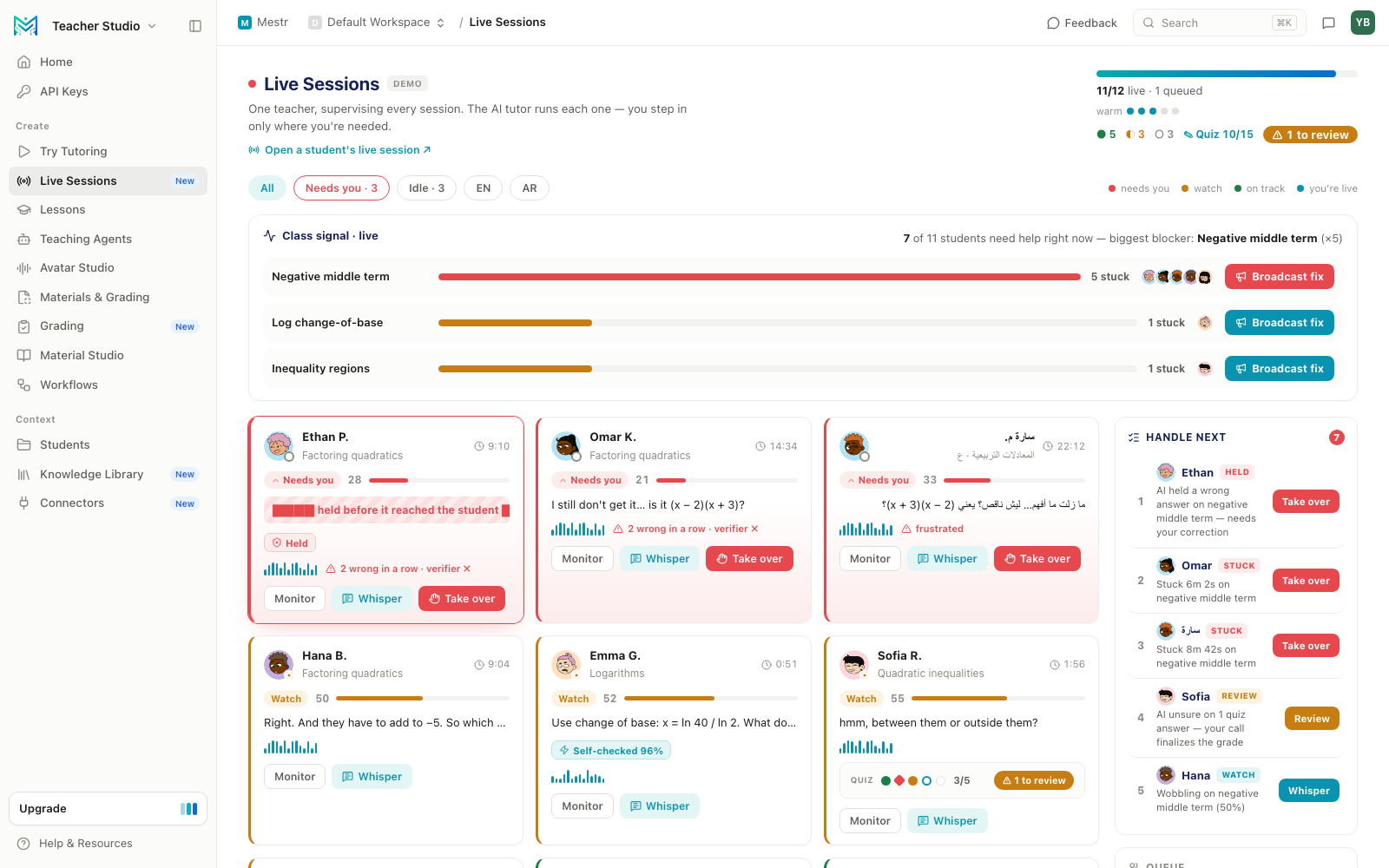The height and width of the screenshot is (868, 1389).
Task: Click Feedback button in header
Action: [x=1082, y=23]
